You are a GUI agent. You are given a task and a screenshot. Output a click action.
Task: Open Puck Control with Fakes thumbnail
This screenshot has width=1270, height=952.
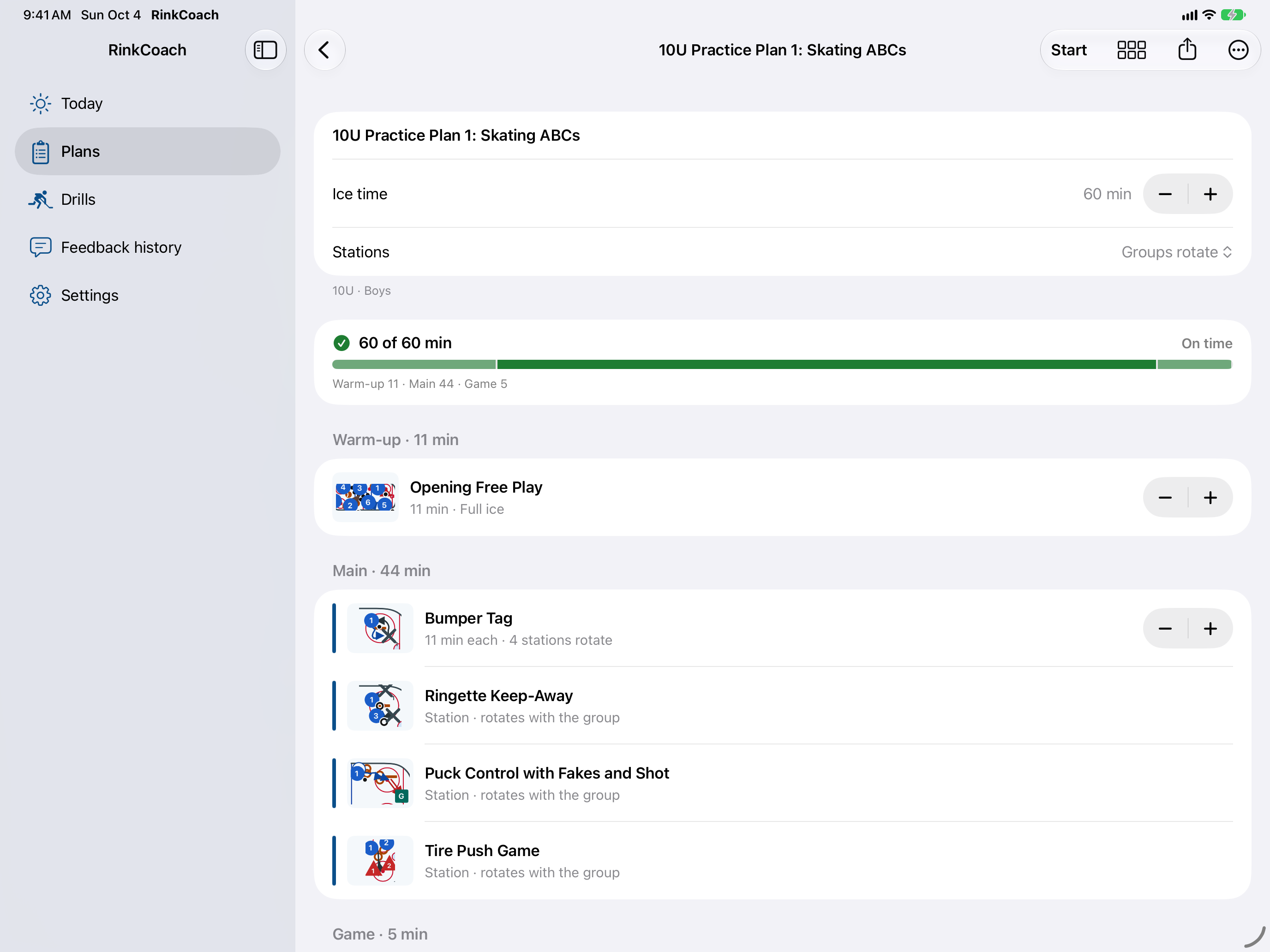[x=380, y=783]
